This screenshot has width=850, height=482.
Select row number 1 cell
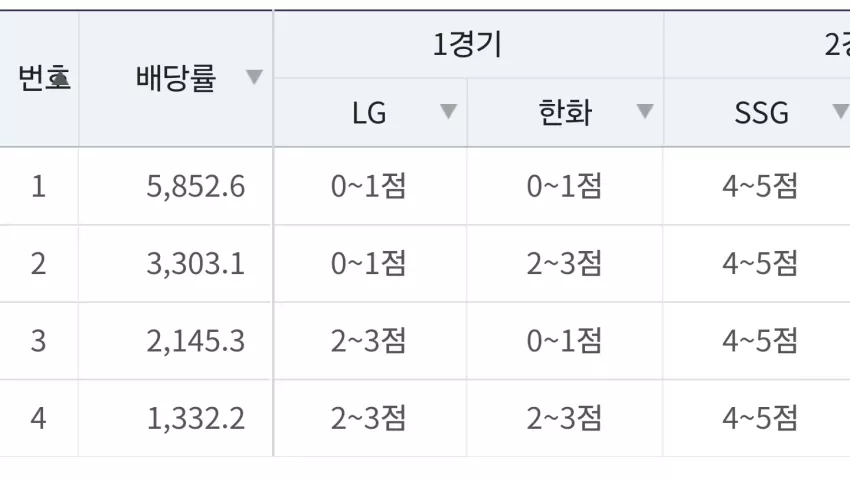[38, 186]
